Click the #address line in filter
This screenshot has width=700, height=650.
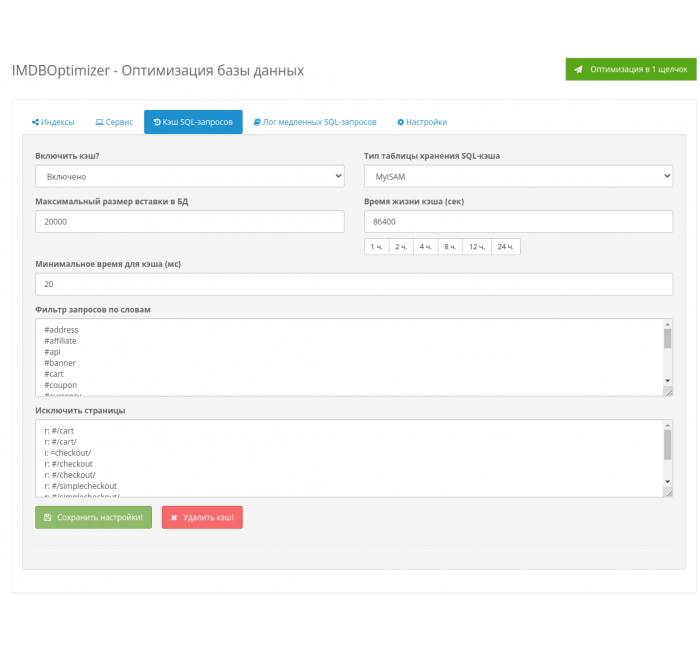61,330
